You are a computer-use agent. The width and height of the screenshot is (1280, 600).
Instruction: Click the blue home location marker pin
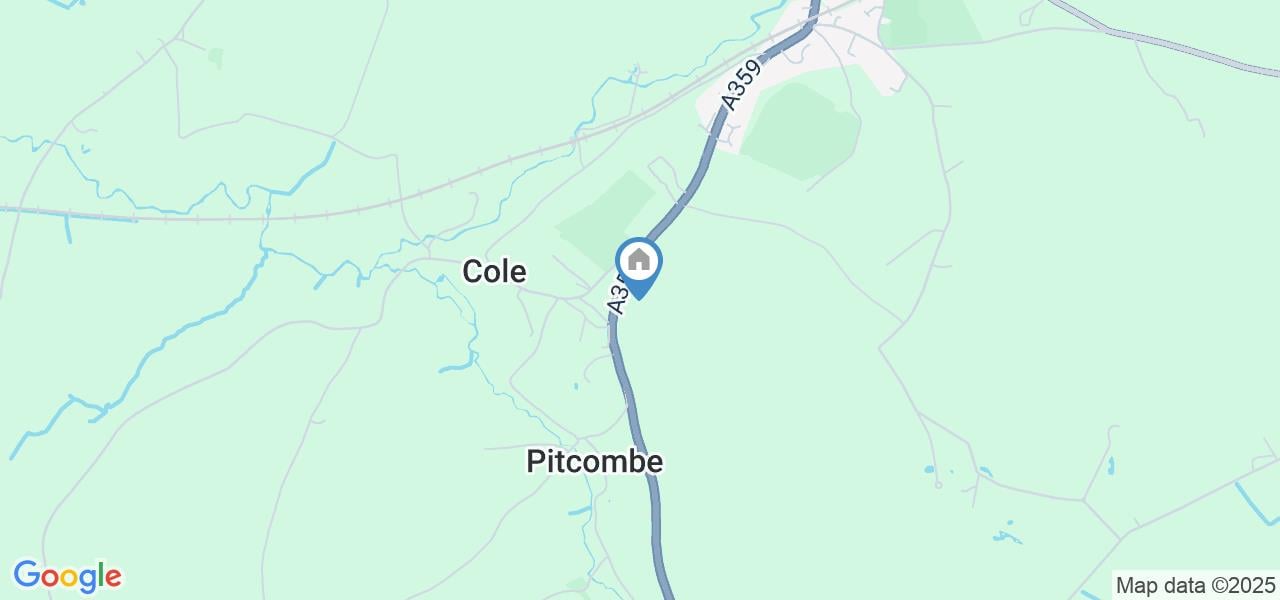point(639,267)
